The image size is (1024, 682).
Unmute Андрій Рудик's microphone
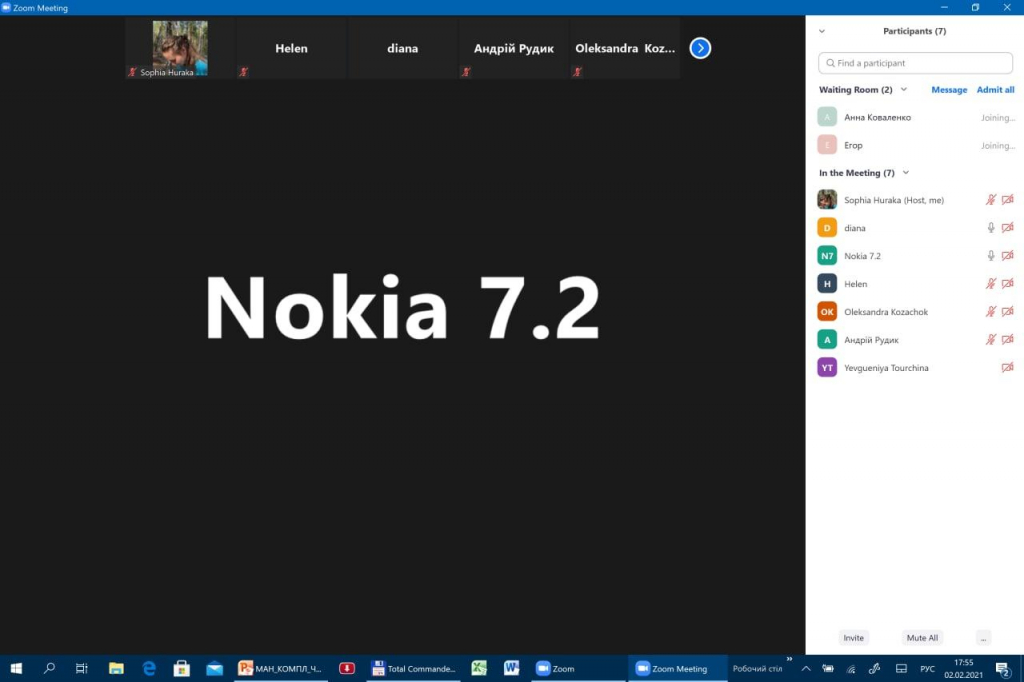click(991, 340)
